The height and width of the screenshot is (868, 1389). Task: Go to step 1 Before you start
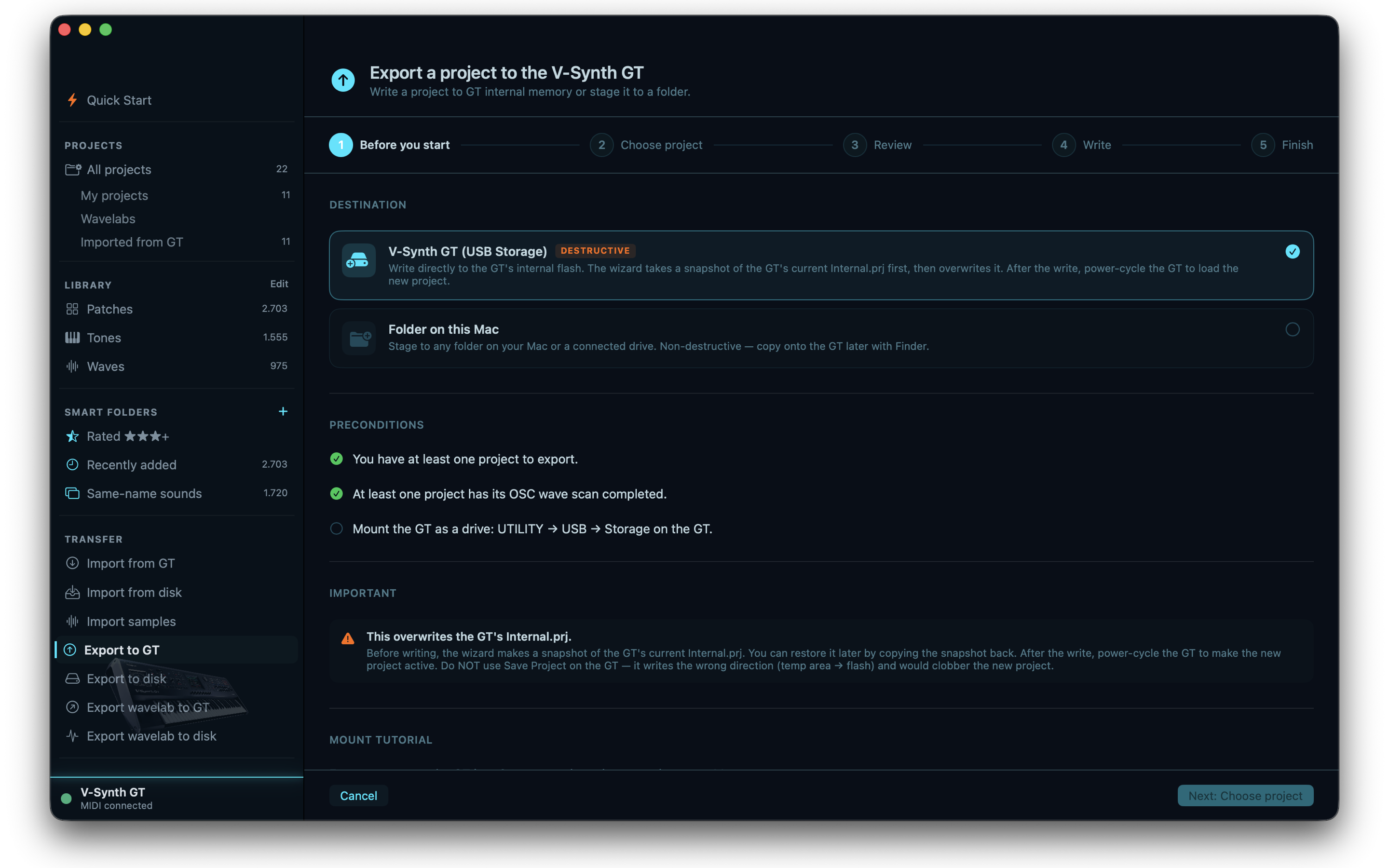390,145
